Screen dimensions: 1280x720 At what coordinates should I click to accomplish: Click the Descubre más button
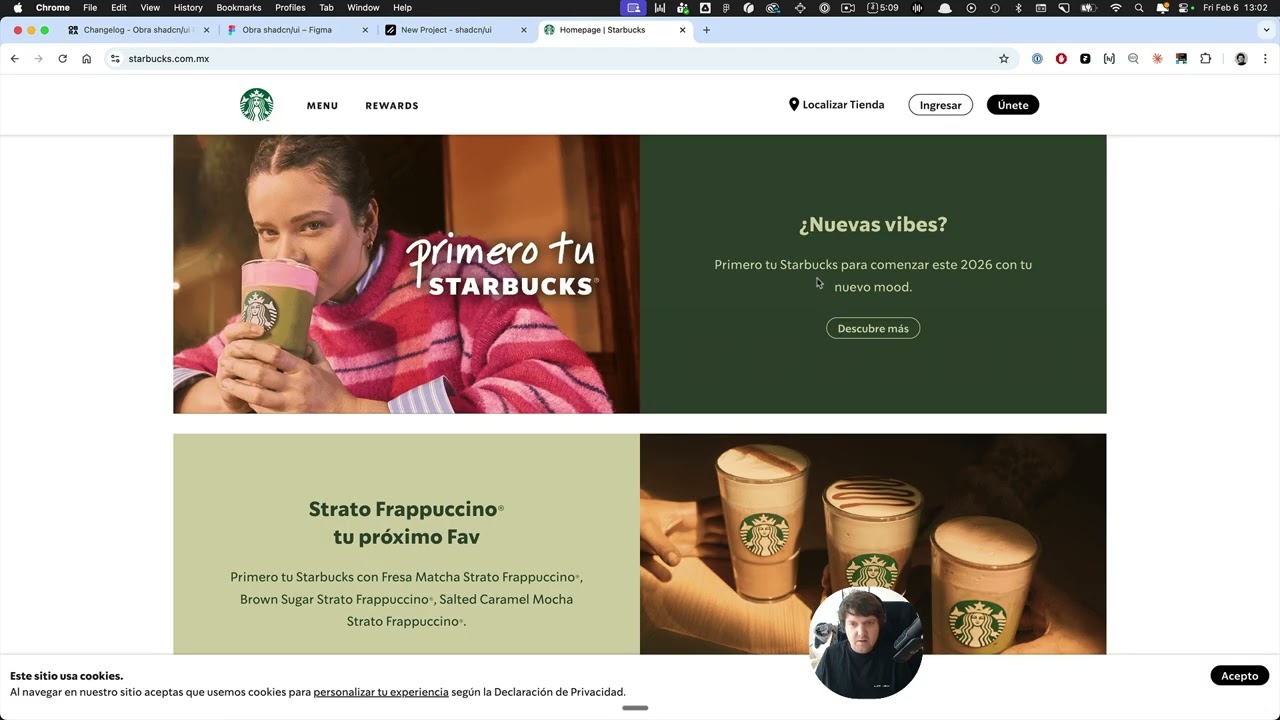click(x=873, y=328)
